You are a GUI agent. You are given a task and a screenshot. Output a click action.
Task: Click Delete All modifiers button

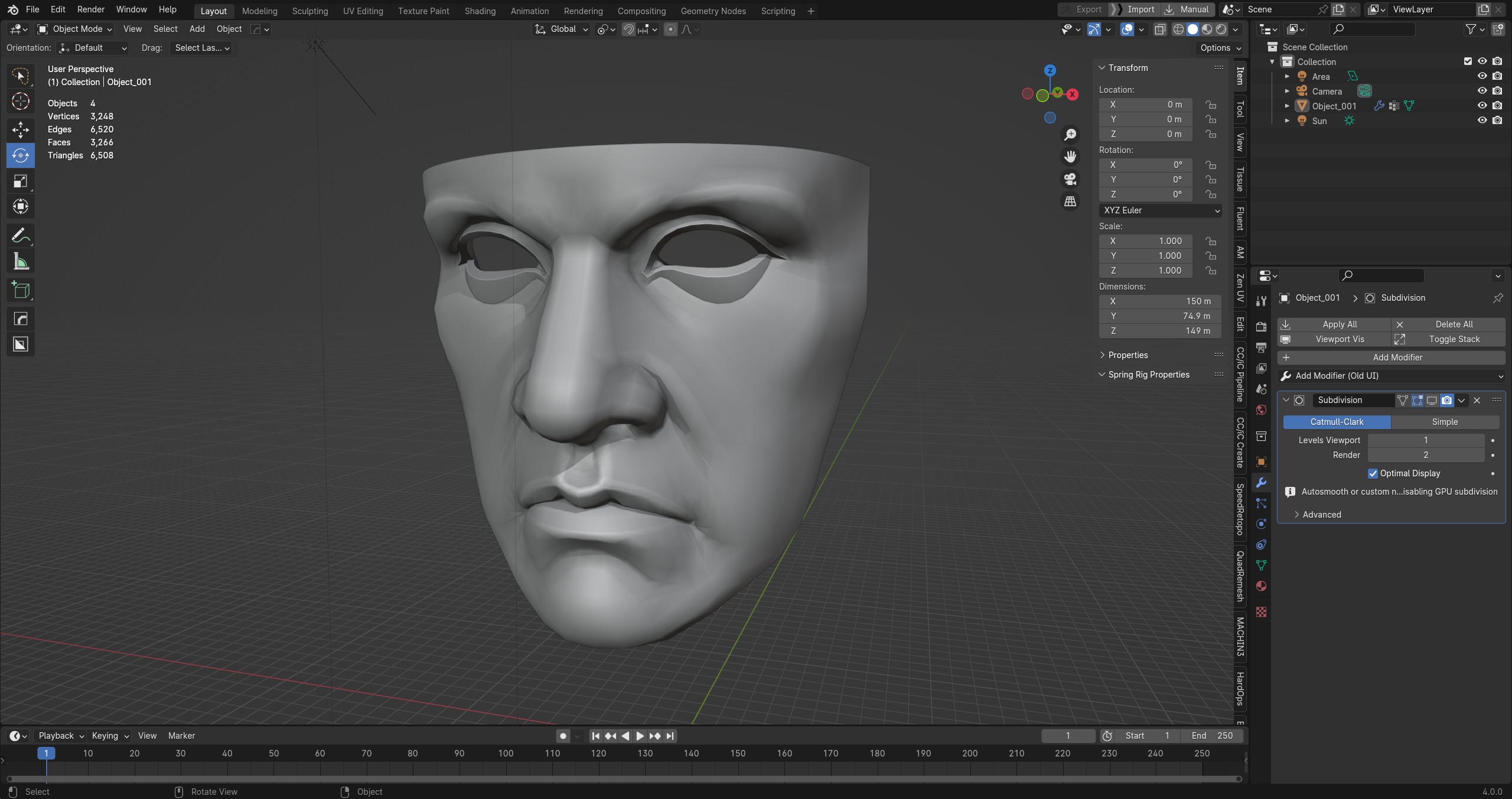1448,324
